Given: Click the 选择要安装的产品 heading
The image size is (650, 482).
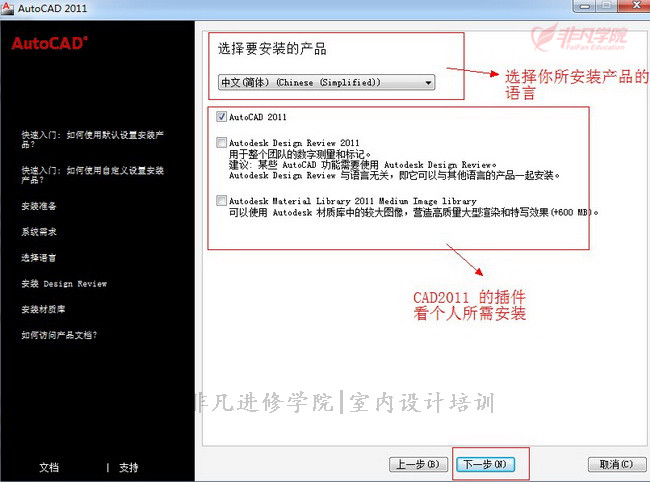Looking at the screenshot, I should click(272, 49).
